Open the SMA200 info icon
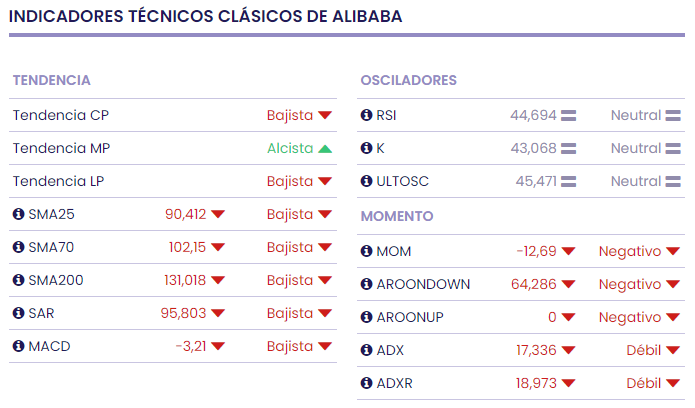This screenshot has height=408, width=695. point(18,280)
